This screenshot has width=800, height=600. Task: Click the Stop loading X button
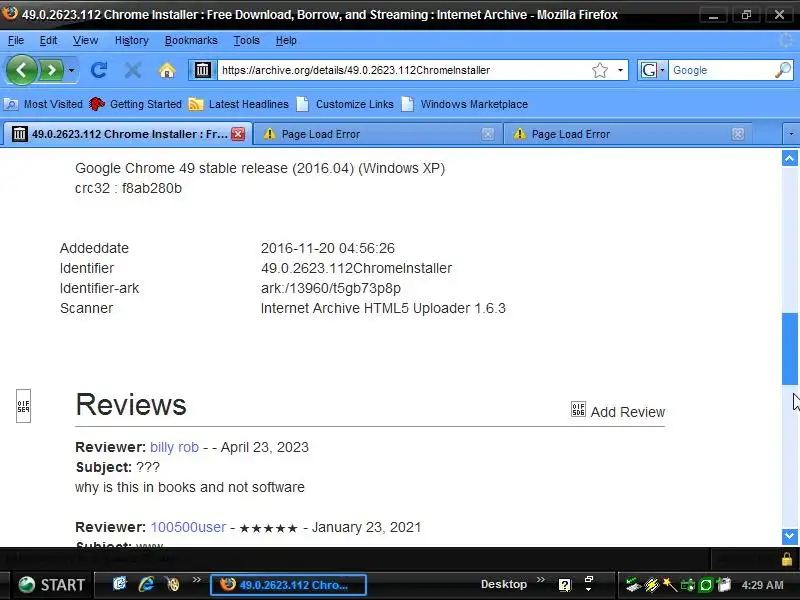[133, 70]
